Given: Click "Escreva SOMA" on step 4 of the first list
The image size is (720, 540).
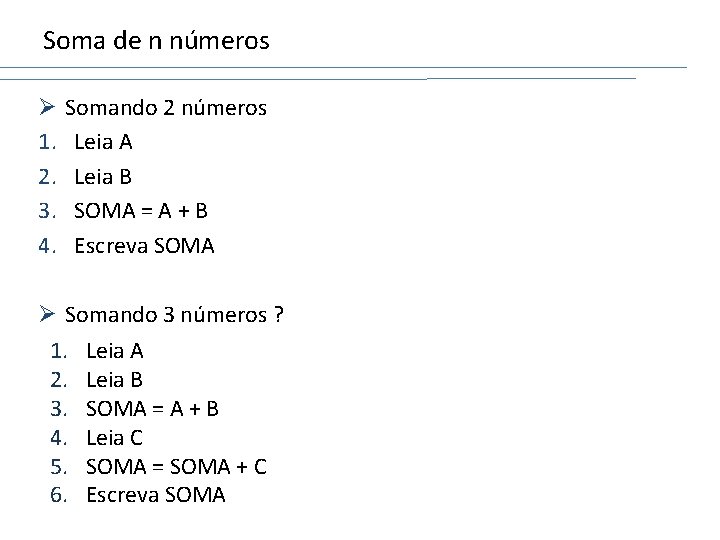Looking at the screenshot, I should coord(144,245).
